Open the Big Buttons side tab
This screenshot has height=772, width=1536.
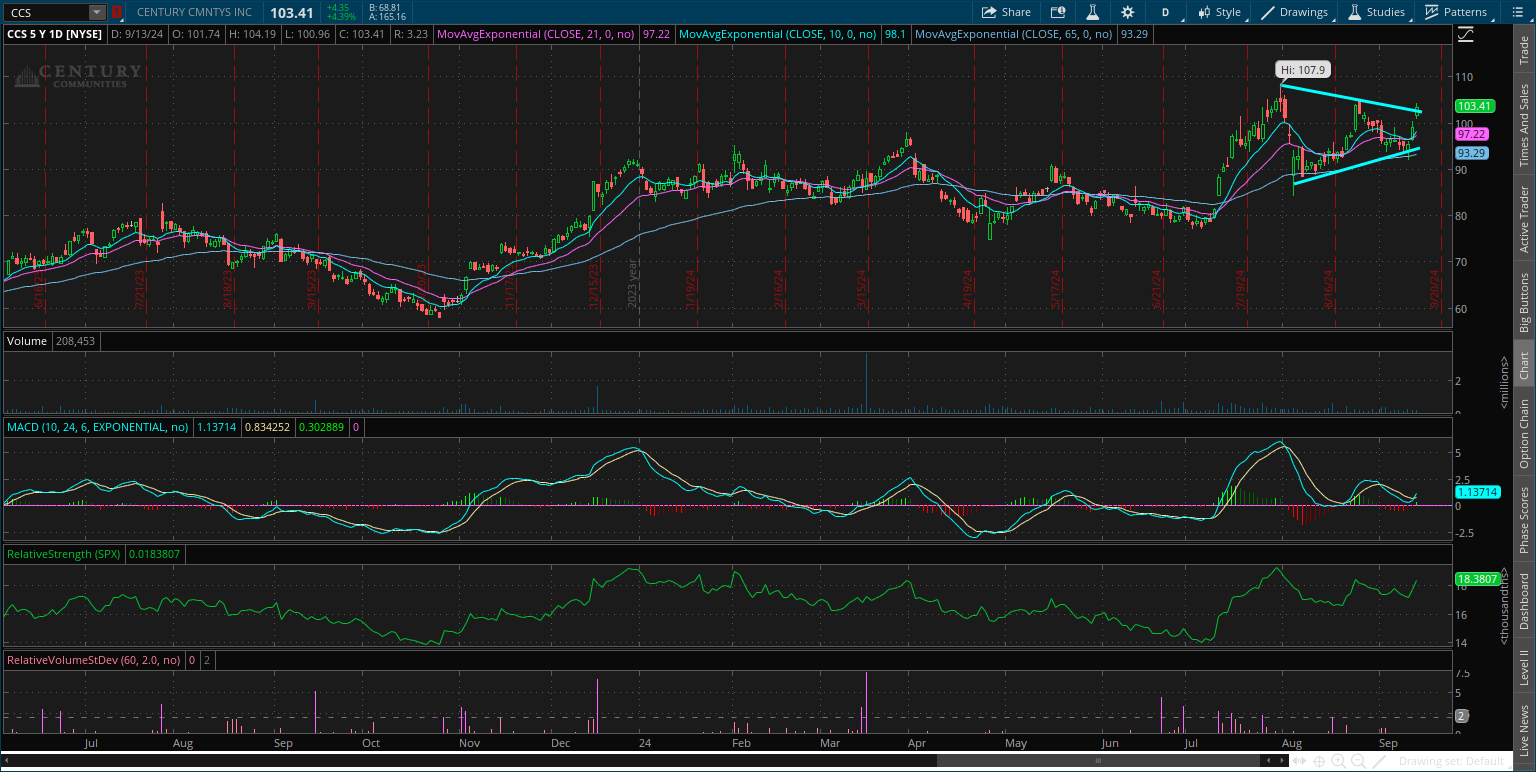[1525, 302]
